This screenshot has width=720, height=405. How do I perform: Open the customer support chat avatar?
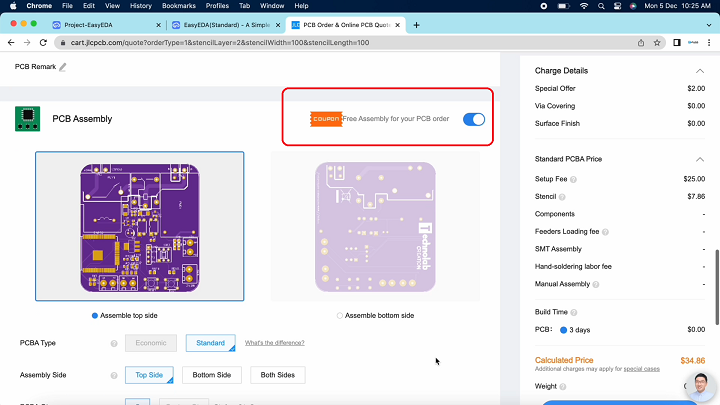(701, 387)
